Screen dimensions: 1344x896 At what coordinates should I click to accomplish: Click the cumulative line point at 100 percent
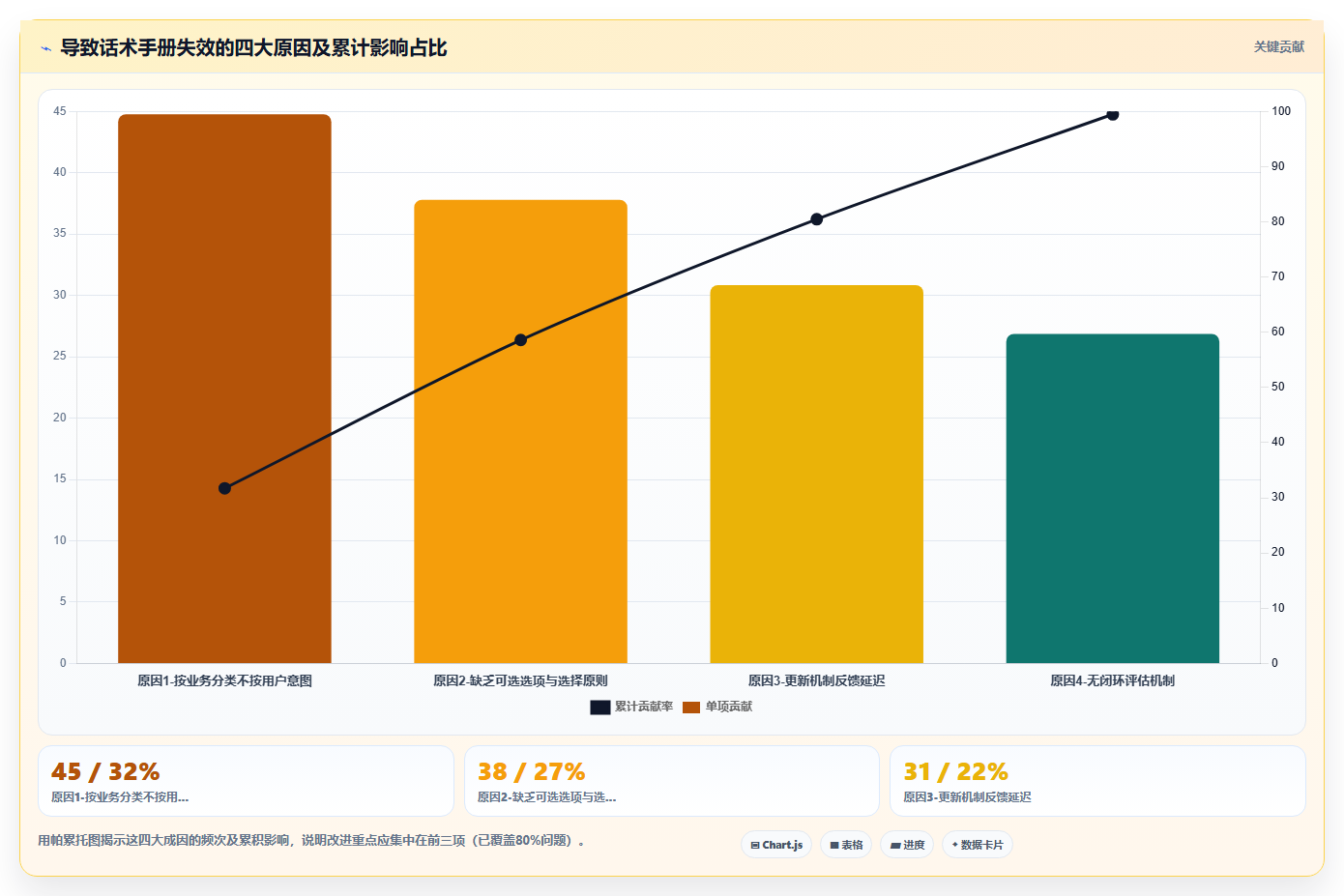[1112, 114]
